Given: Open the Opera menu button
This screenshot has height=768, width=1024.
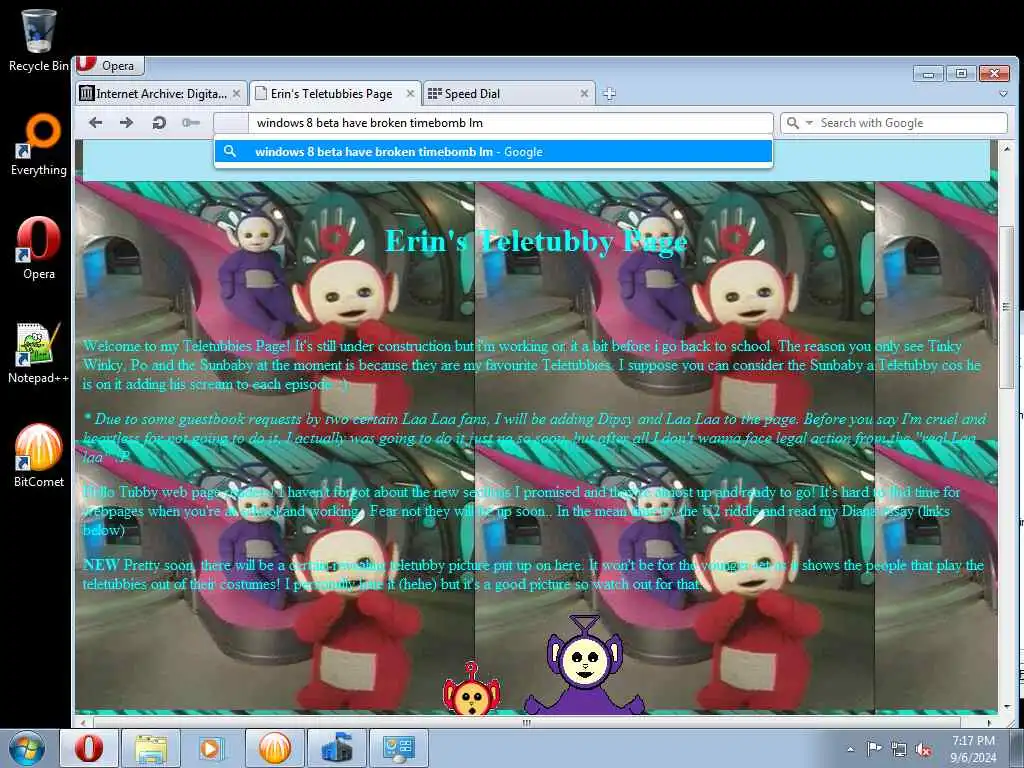Looking at the screenshot, I should tap(108, 65).
